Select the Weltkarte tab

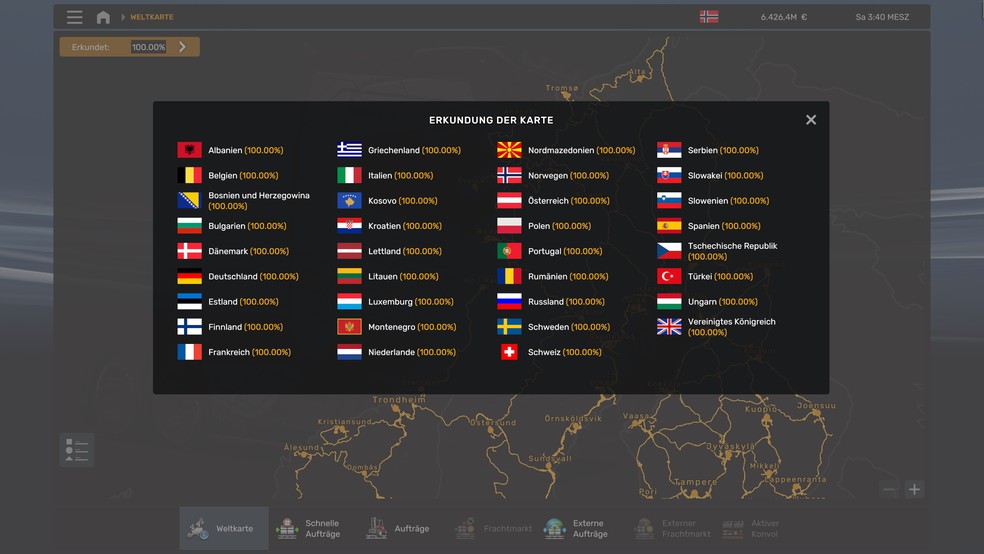coord(224,528)
